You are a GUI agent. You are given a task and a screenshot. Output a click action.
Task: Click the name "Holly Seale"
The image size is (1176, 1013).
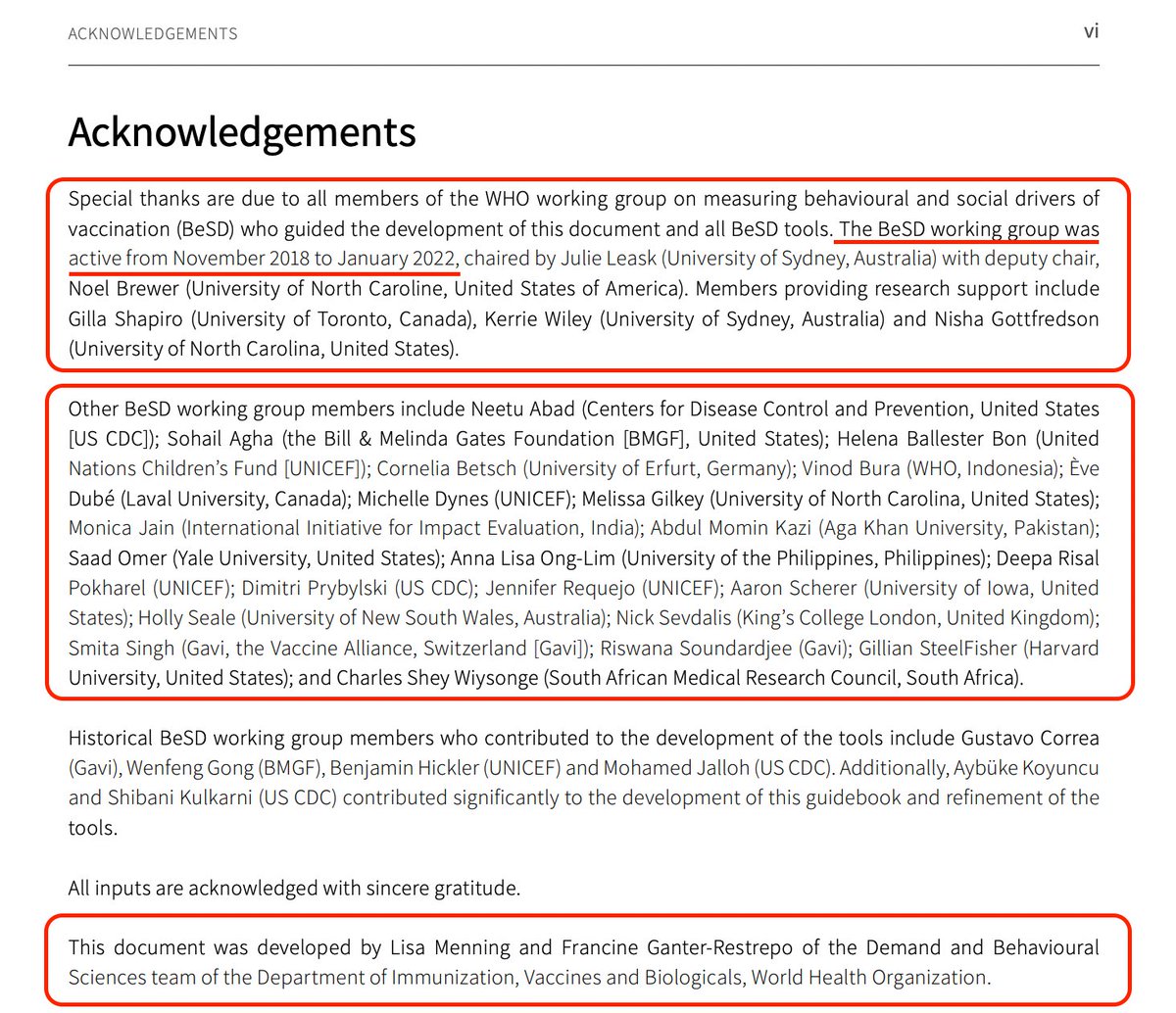[187, 618]
